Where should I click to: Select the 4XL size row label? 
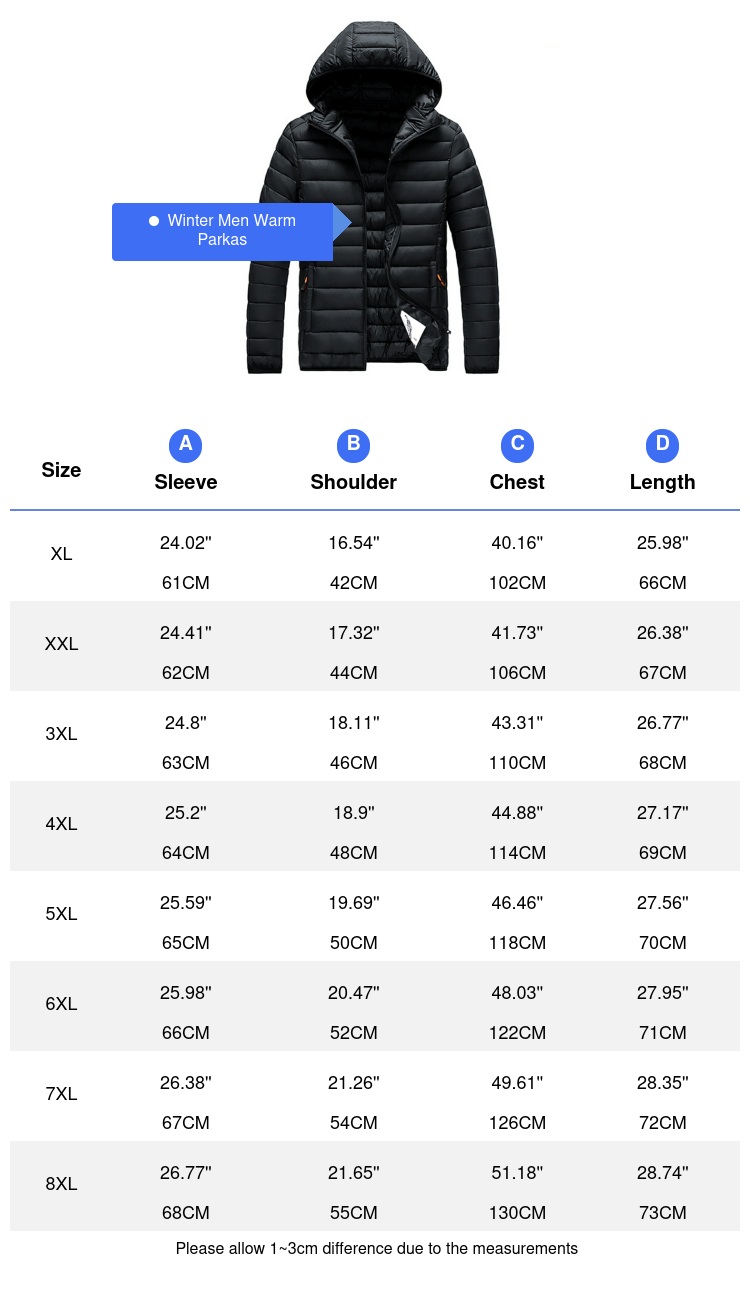pyautogui.click(x=61, y=824)
